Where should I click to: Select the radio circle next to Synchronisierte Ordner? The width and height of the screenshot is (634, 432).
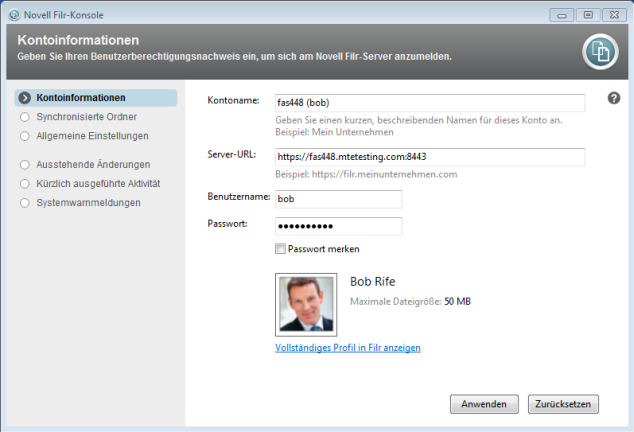pos(25,117)
